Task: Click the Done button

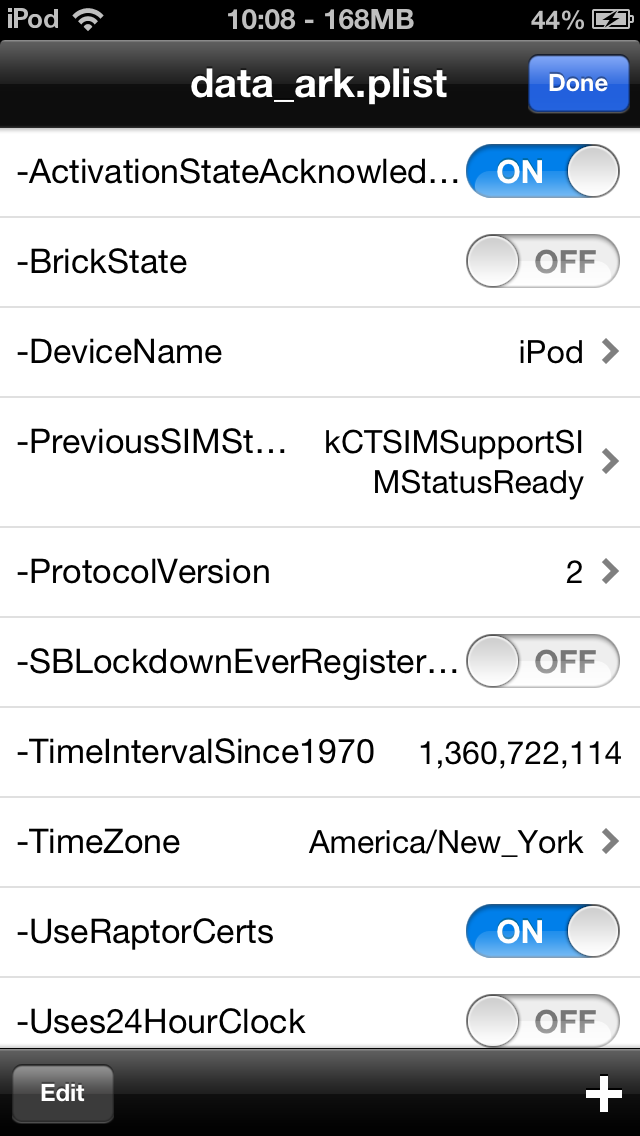Action: pos(578,83)
